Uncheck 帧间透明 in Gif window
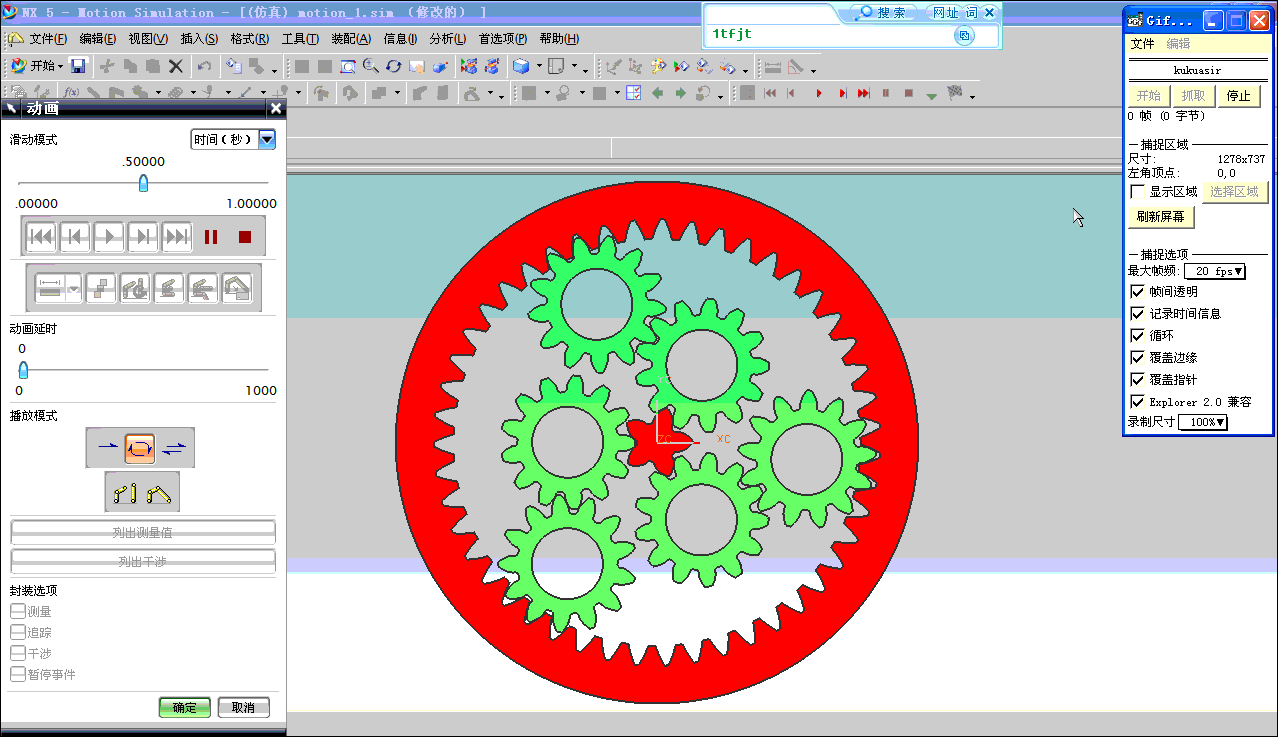Screen dimensions: 1278x737 click(x=1137, y=292)
